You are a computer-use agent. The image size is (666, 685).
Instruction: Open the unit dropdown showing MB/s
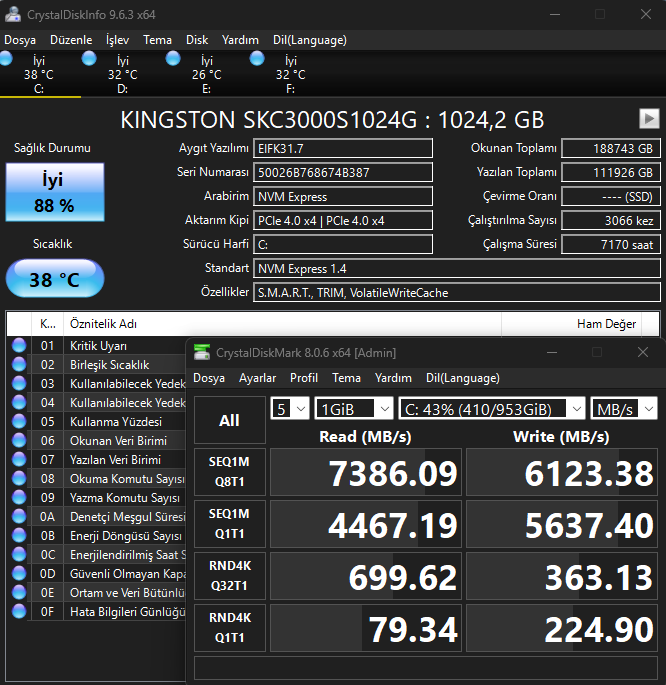624,408
